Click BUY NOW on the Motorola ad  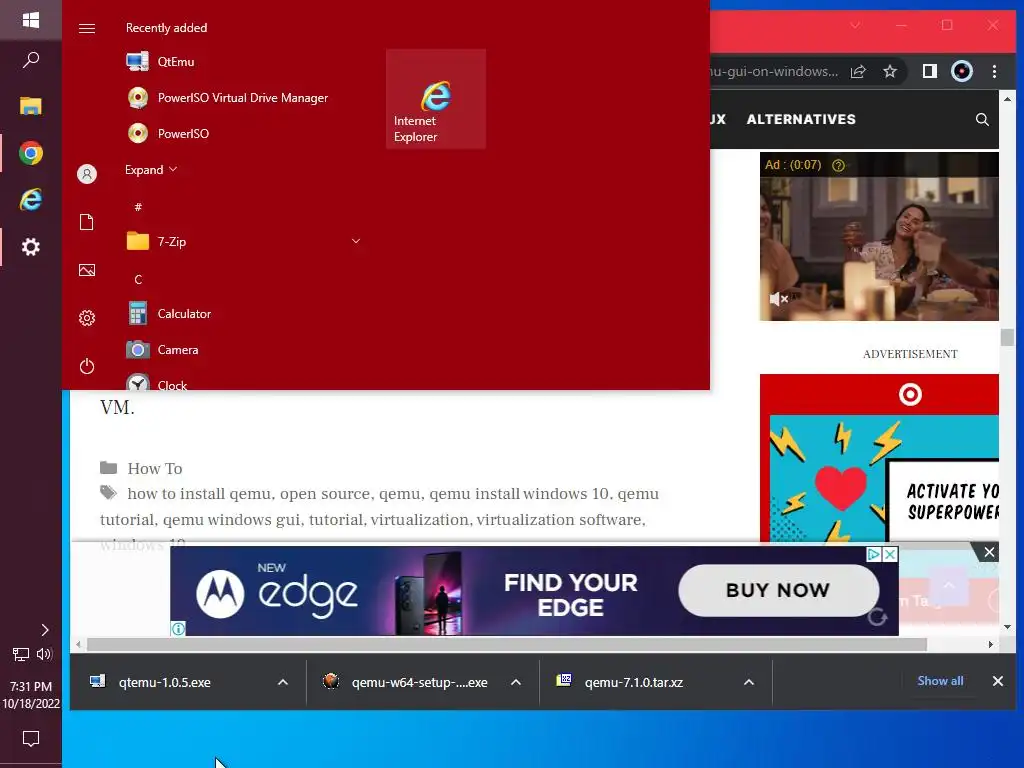pos(778,590)
